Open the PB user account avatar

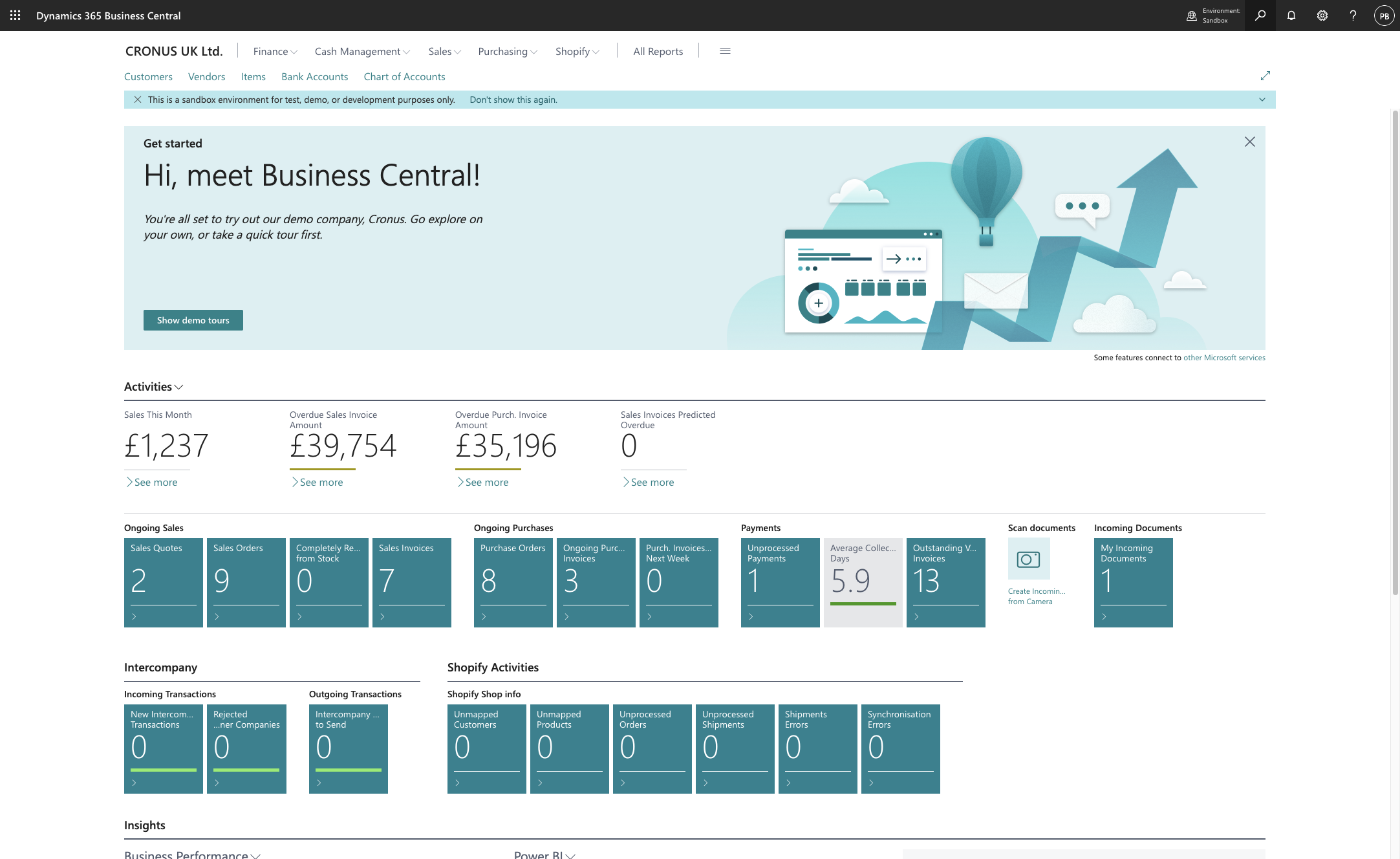click(1384, 16)
